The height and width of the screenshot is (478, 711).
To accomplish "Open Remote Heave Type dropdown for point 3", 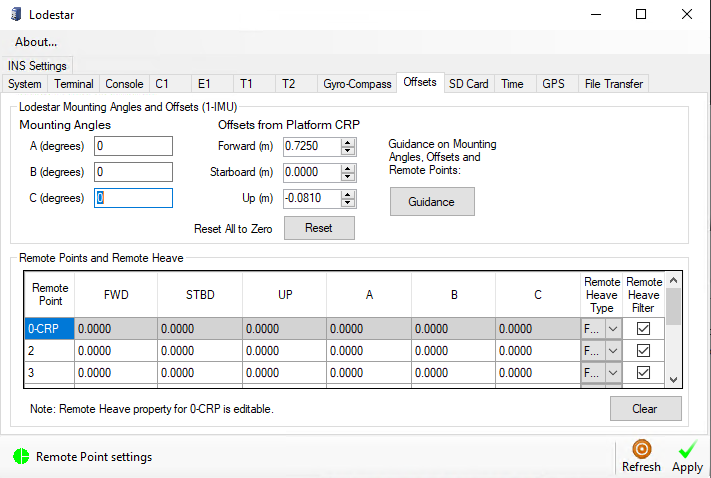I will click(x=610, y=372).
